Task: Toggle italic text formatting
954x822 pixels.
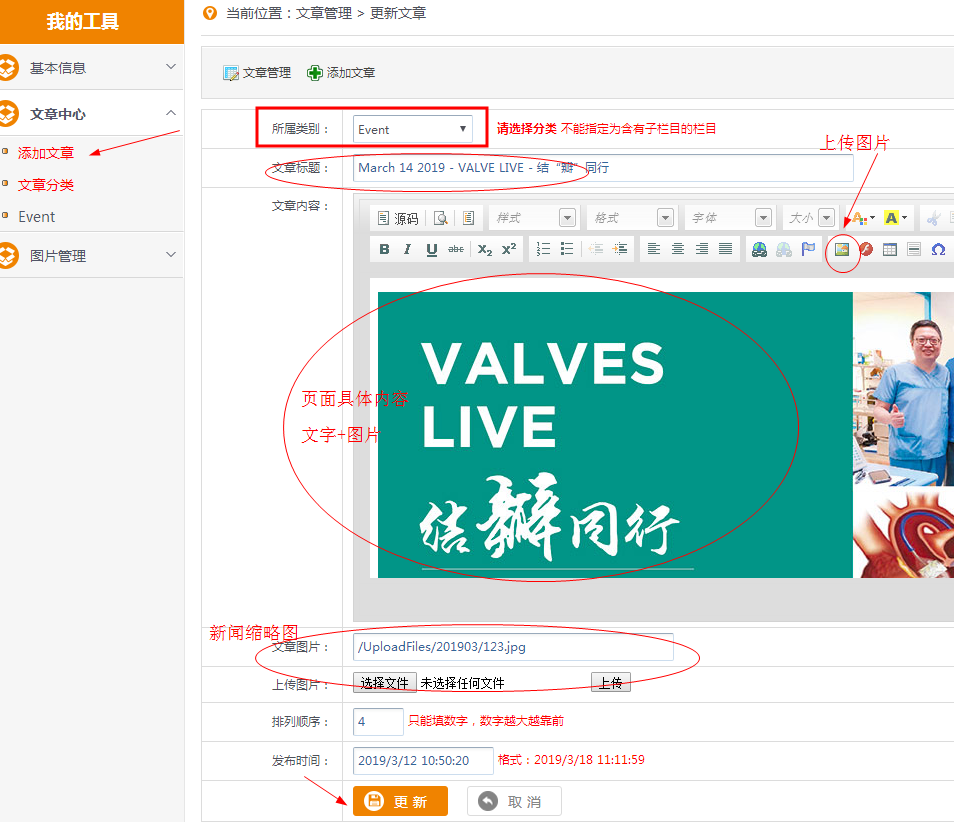Action: pos(407,249)
